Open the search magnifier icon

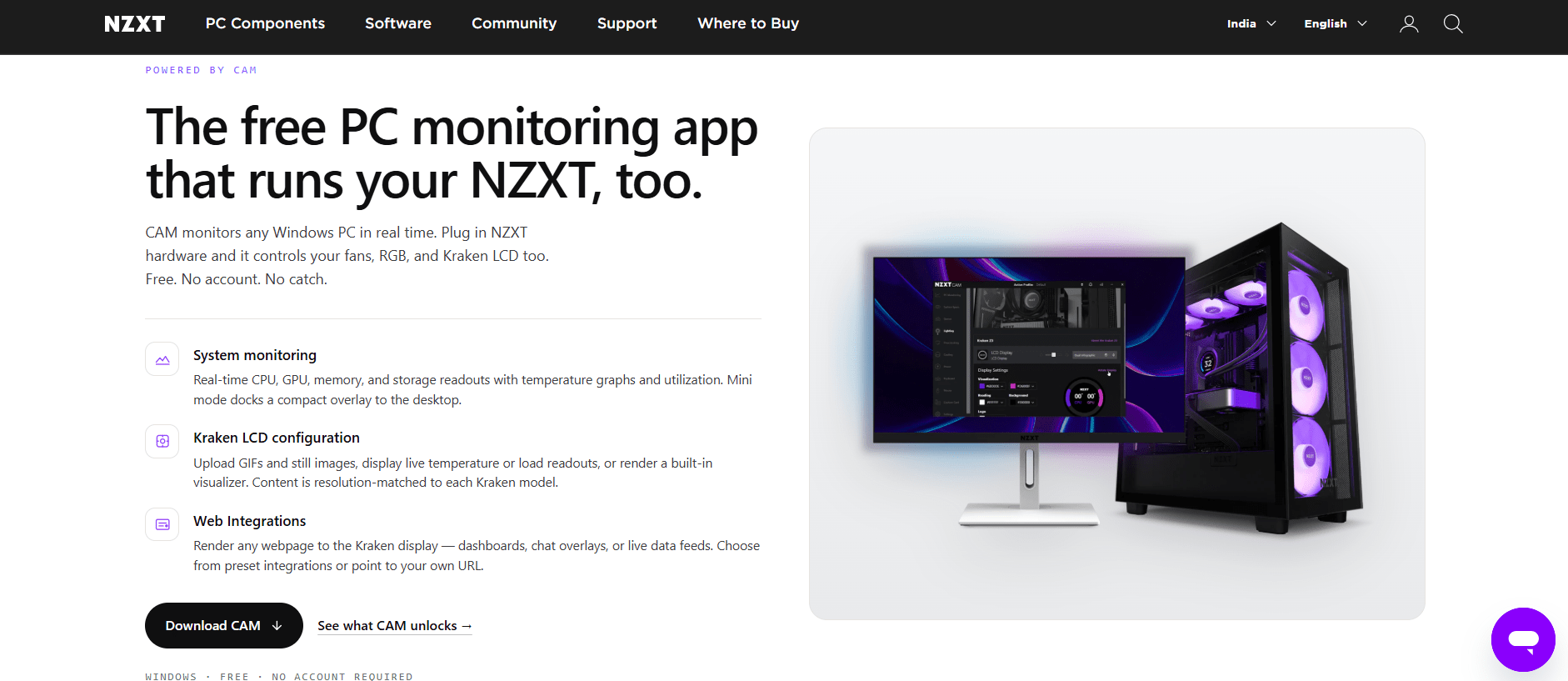1453,24
